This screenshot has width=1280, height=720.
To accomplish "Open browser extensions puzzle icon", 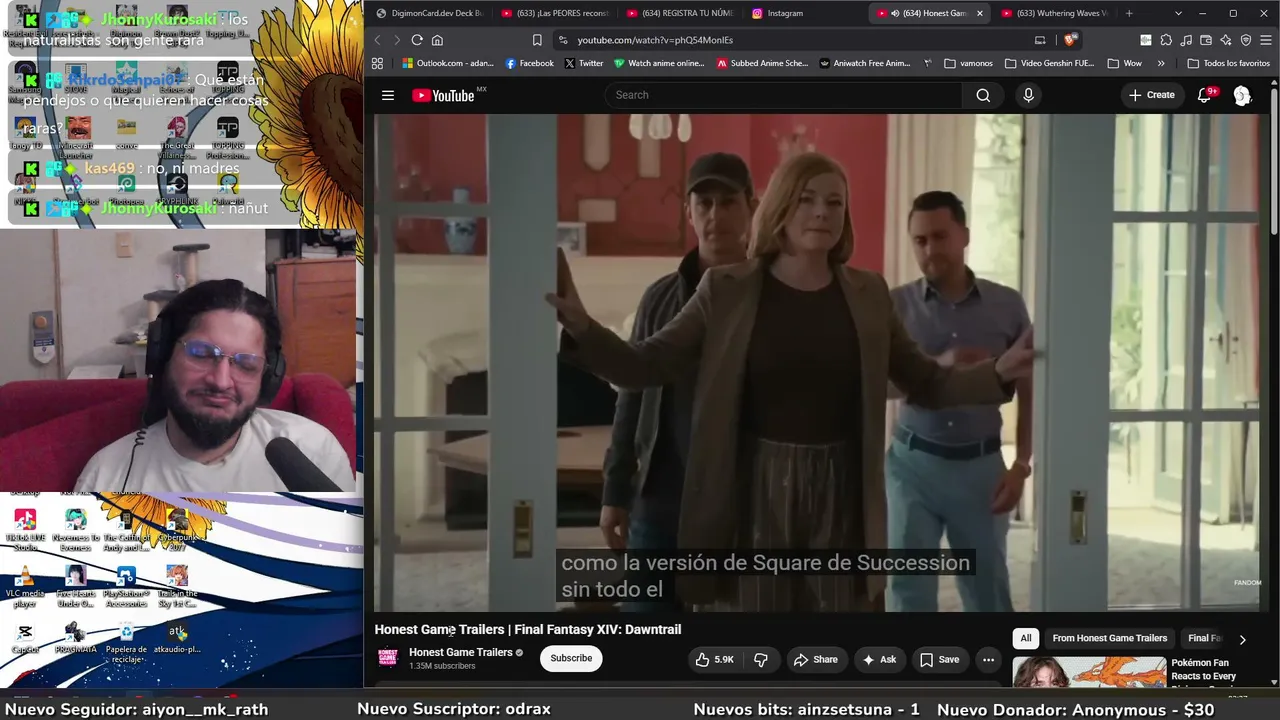I will [x=1166, y=40].
